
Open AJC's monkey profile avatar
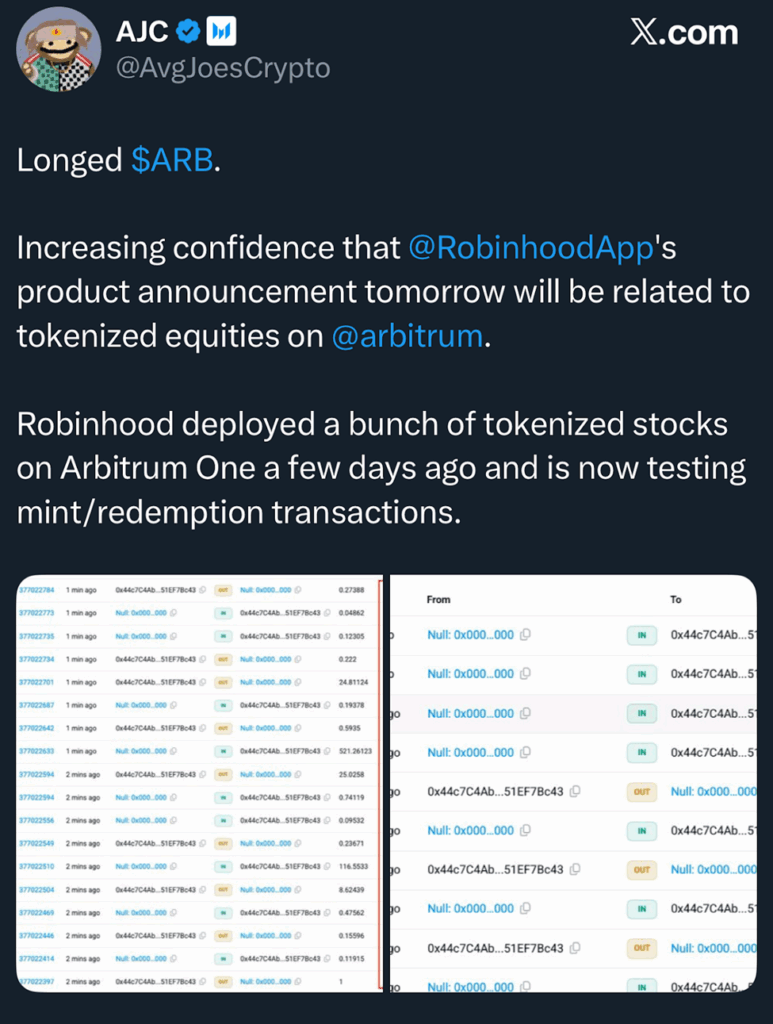pyautogui.click(x=59, y=50)
